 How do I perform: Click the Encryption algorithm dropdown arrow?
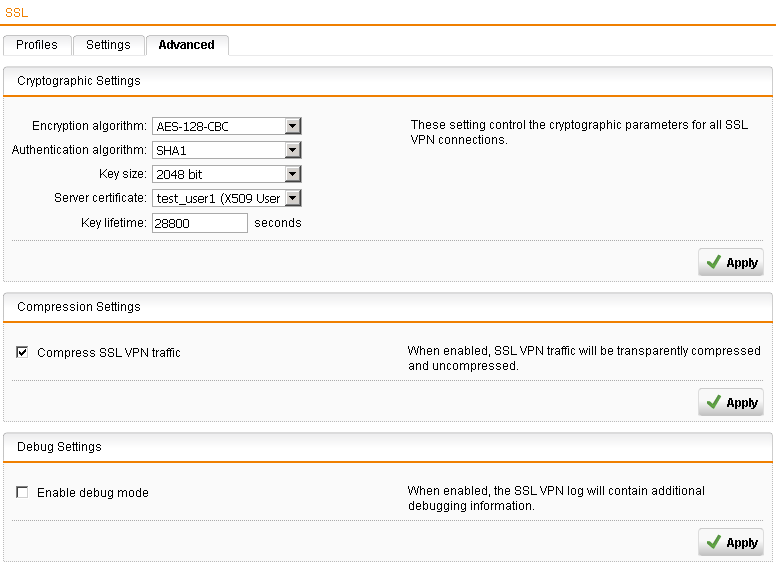(293, 126)
